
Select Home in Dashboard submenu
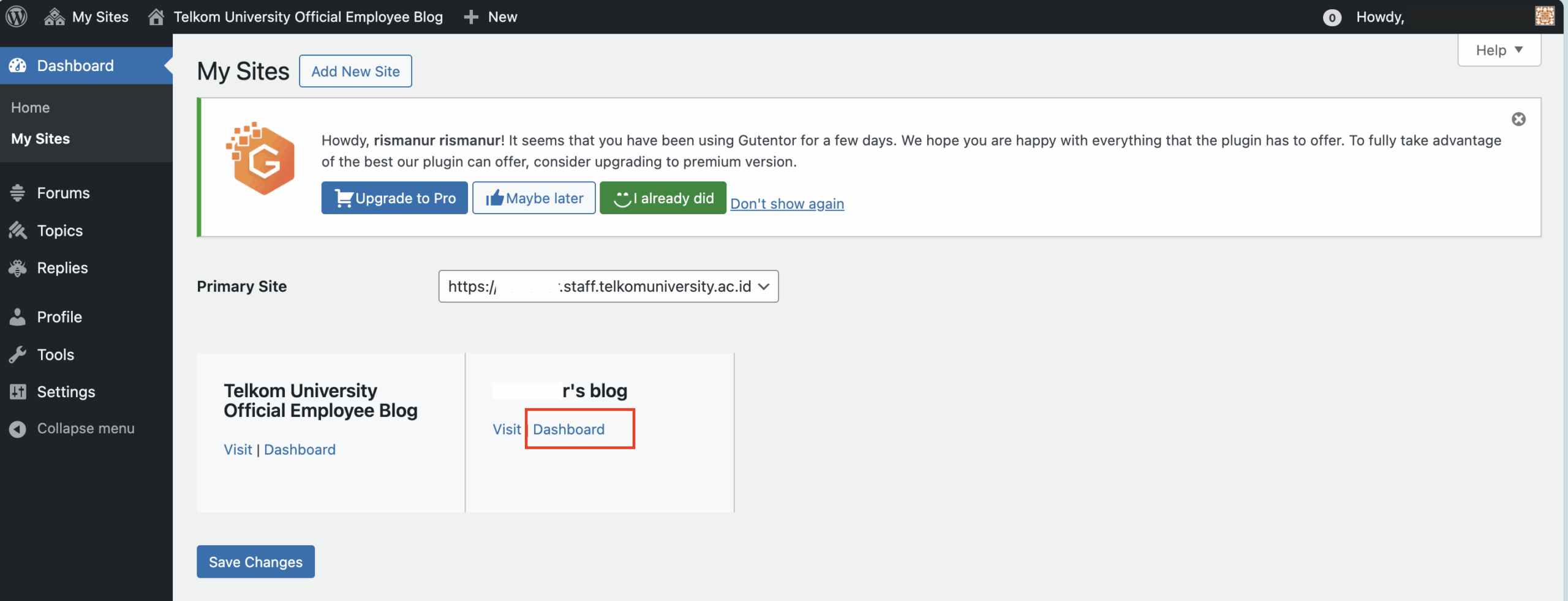(x=31, y=108)
